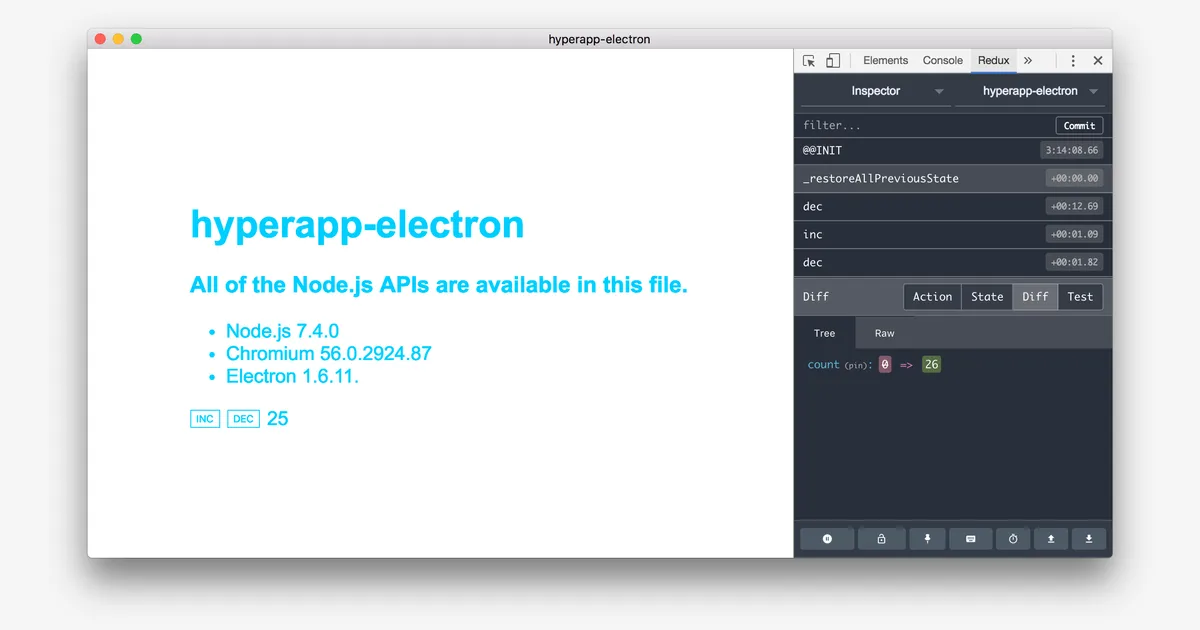Switch to the Elements tab

click(886, 61)
